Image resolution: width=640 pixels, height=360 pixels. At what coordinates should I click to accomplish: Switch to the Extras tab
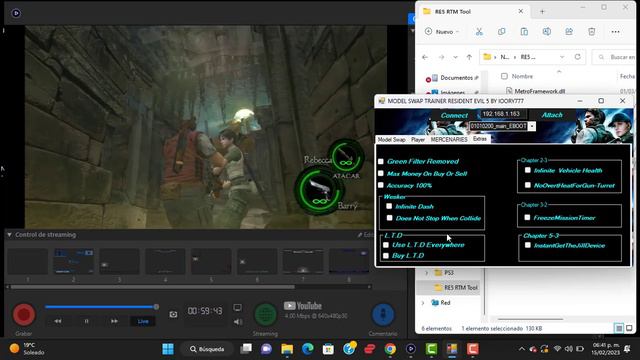[480, 139]
